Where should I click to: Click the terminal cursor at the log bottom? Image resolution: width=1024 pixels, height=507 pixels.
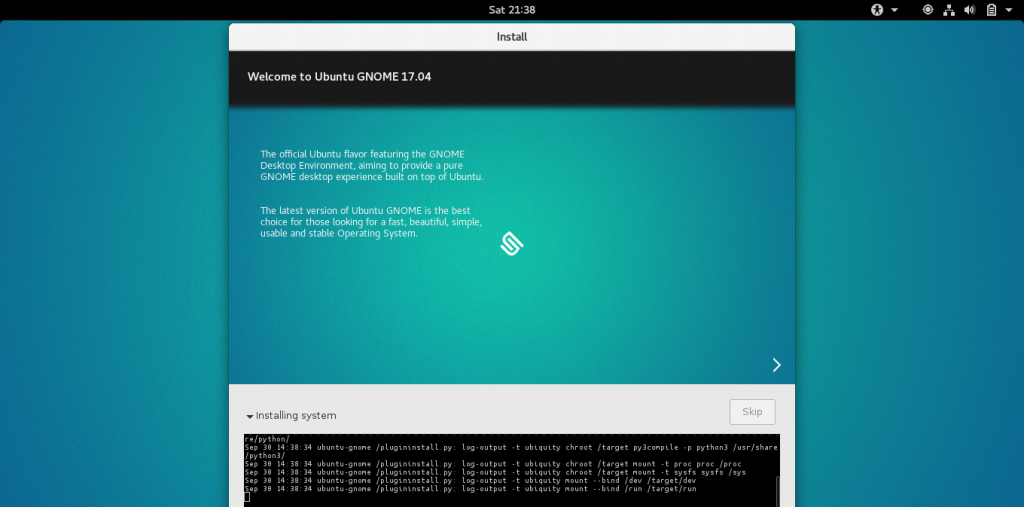coord(247,497)
